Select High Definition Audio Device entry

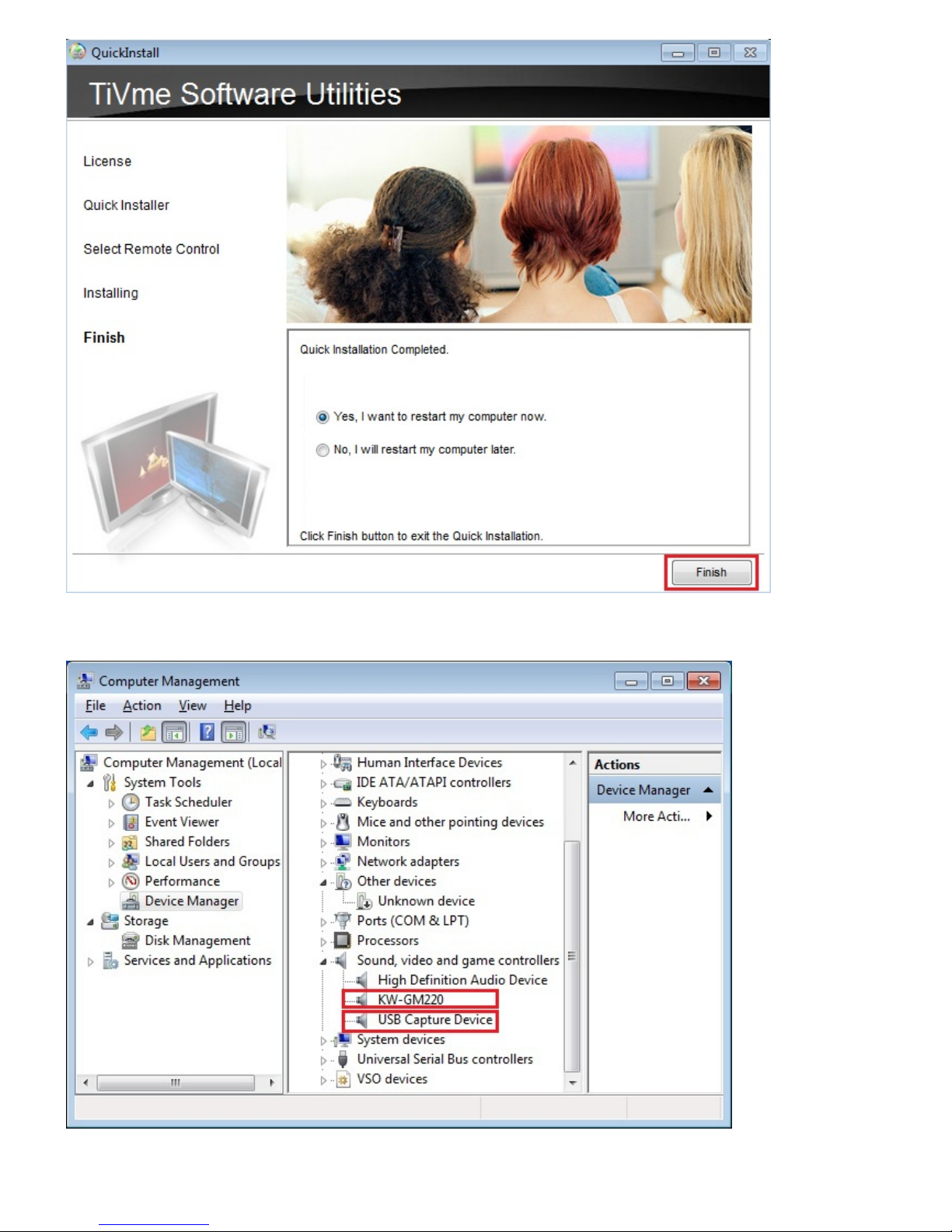[x=462, y=980]
